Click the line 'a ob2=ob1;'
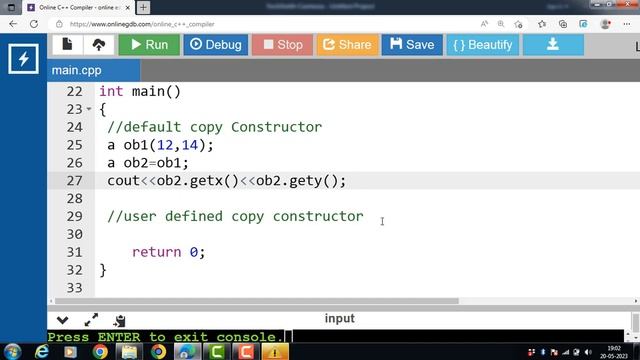 [x=148, y=163]
